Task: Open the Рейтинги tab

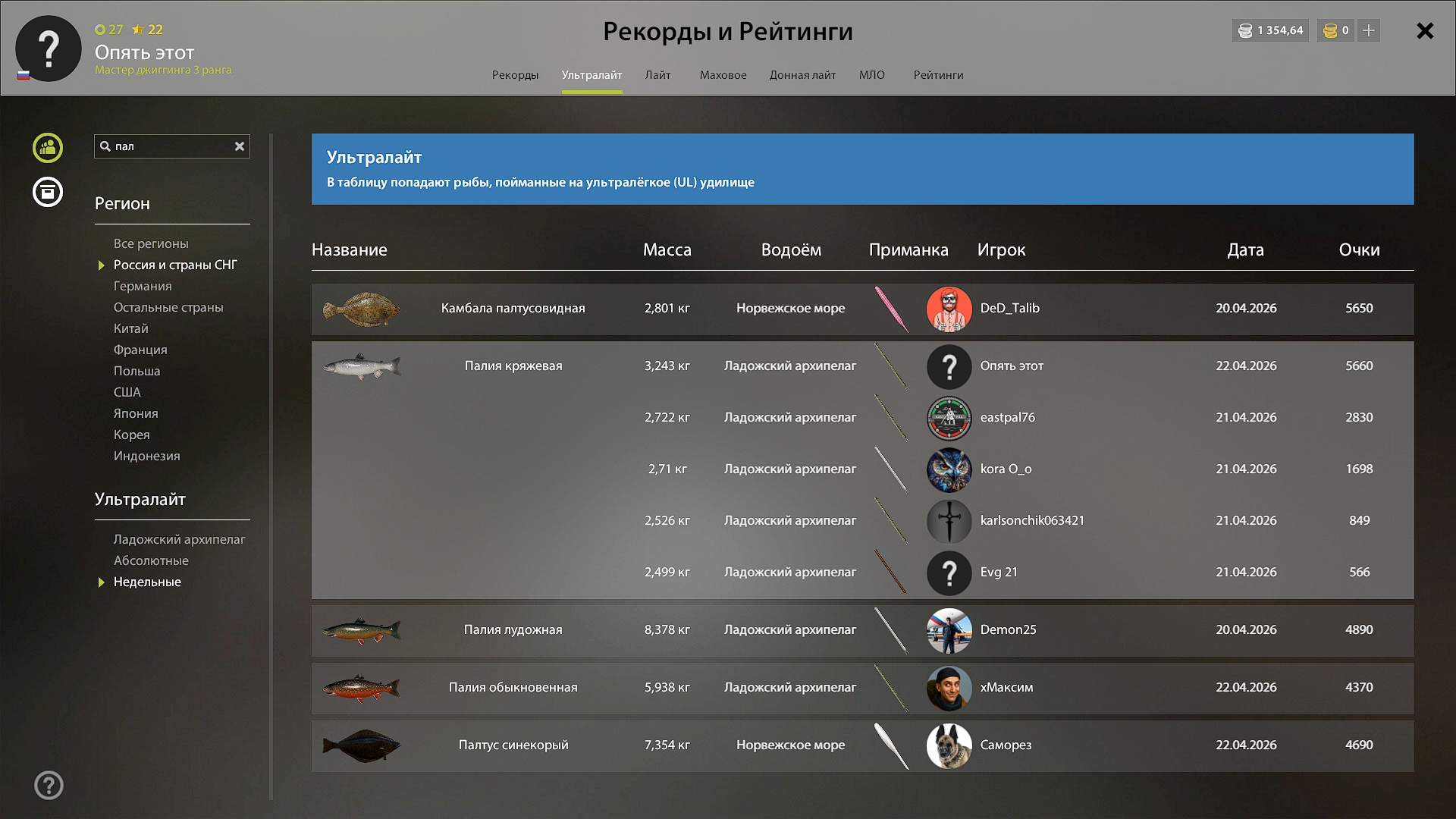Action: [938, 75]
